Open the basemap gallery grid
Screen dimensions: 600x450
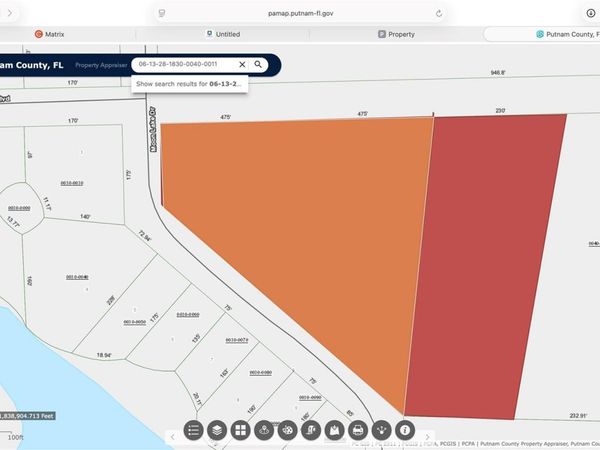point(240,430)
